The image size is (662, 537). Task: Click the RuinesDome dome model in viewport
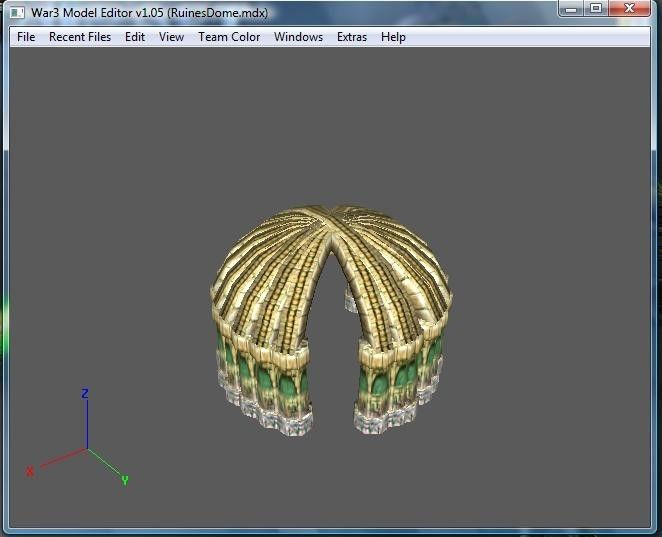coord(331,321)
